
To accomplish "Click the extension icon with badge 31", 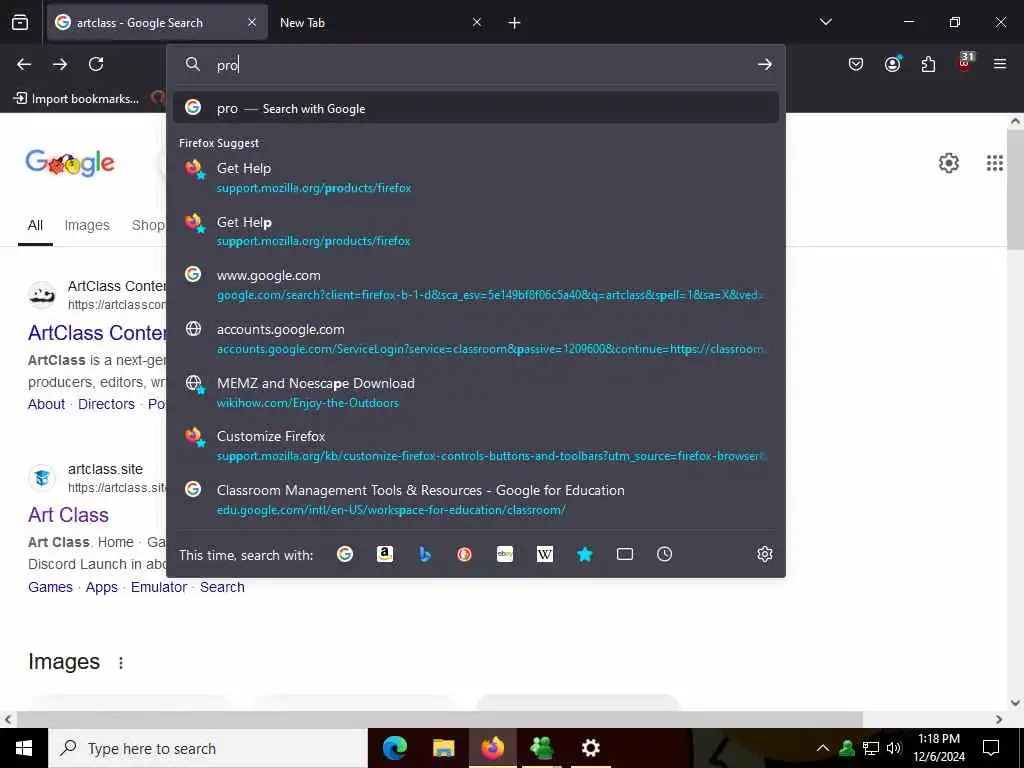I will click(x=965, y=63).
